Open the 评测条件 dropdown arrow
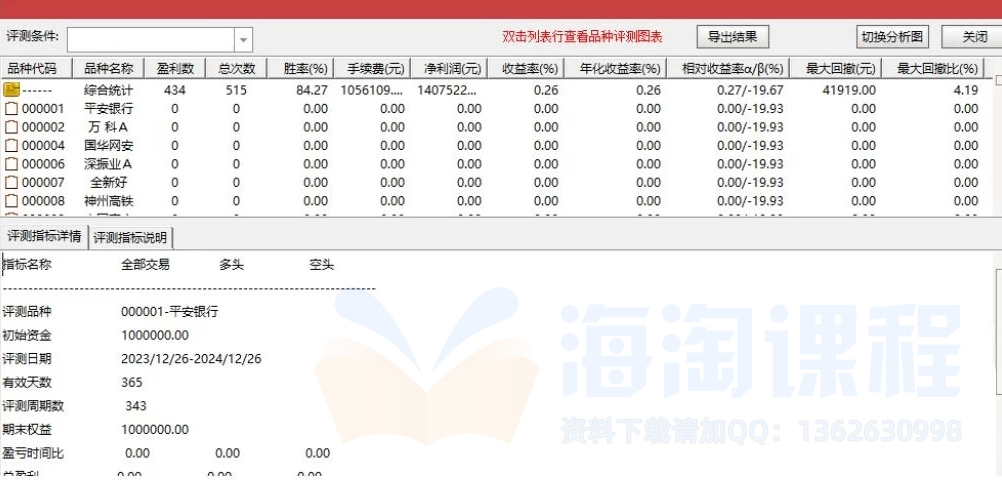The height and width of the screenshot is (499, 1002). (x=243, y=39)
